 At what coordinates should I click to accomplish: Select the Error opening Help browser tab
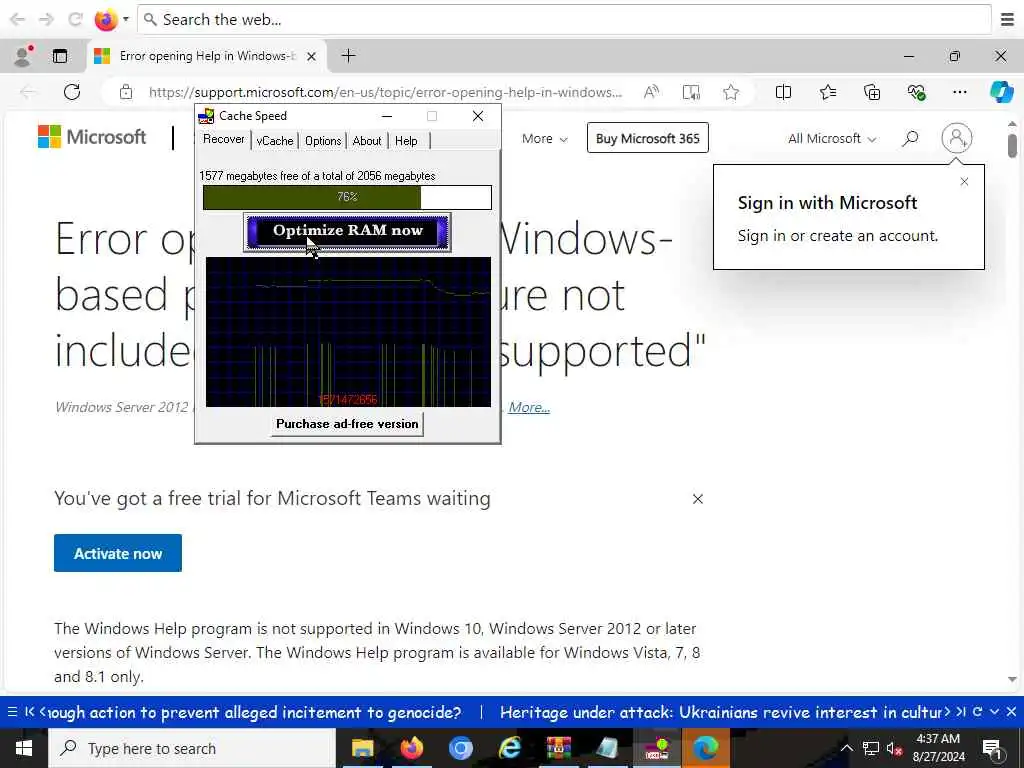[207, 56]
